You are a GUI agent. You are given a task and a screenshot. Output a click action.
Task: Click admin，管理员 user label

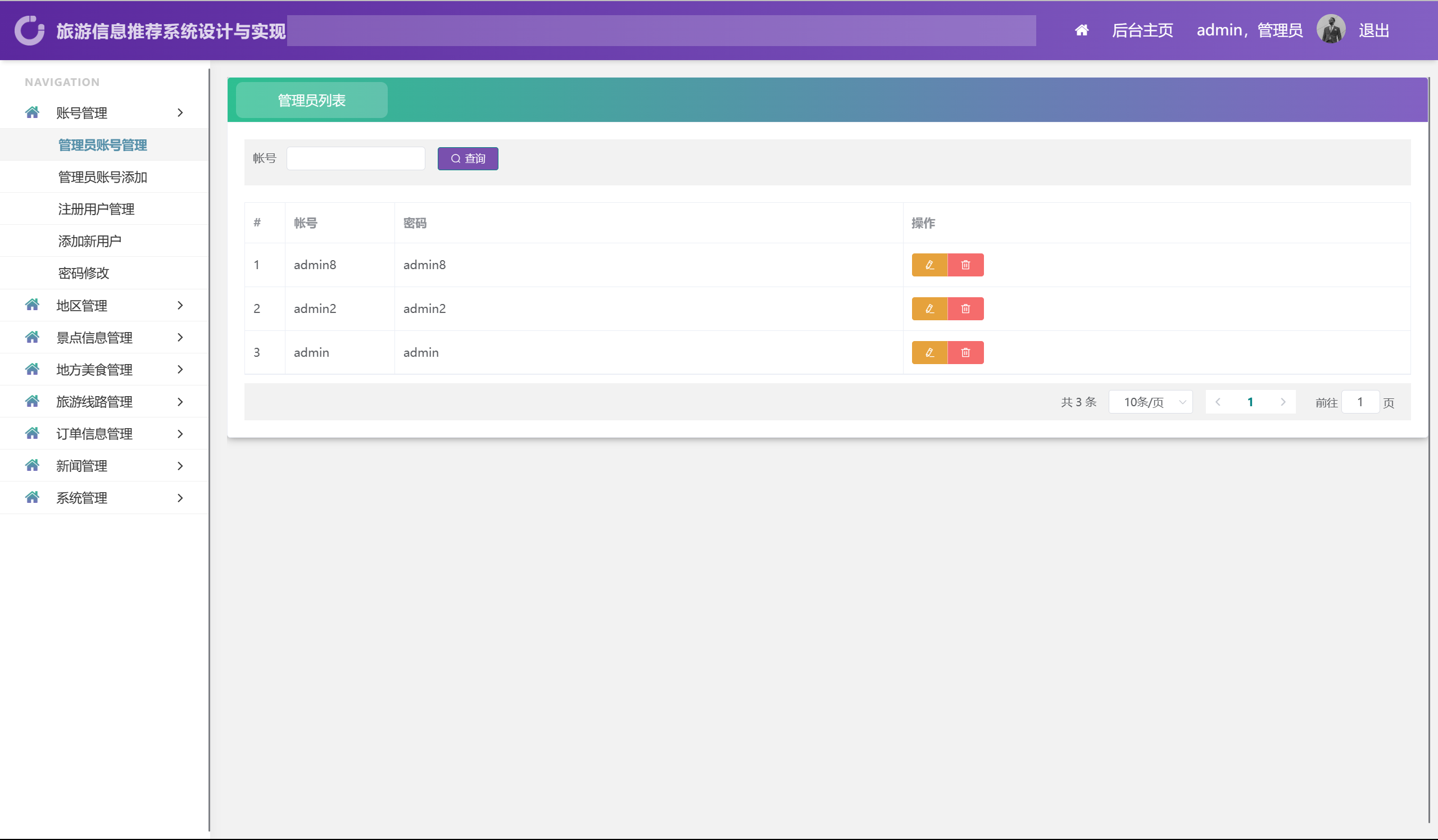pyautogui.click(x=1250, y=30)
